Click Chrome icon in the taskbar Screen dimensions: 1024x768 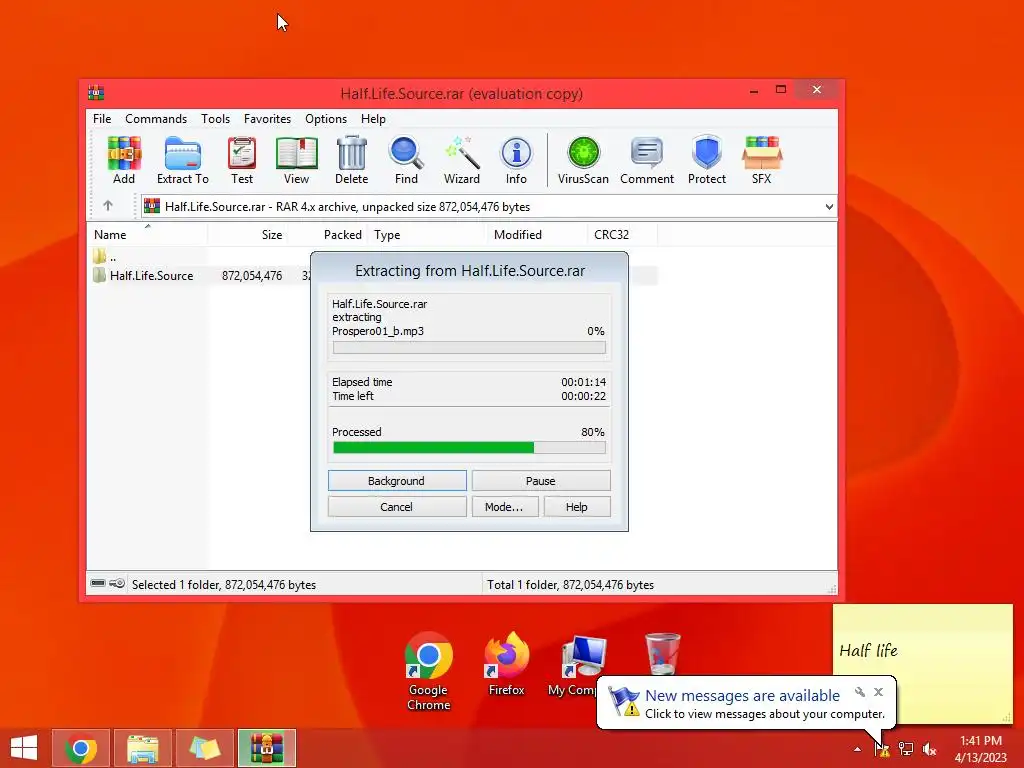coord(81,748)
